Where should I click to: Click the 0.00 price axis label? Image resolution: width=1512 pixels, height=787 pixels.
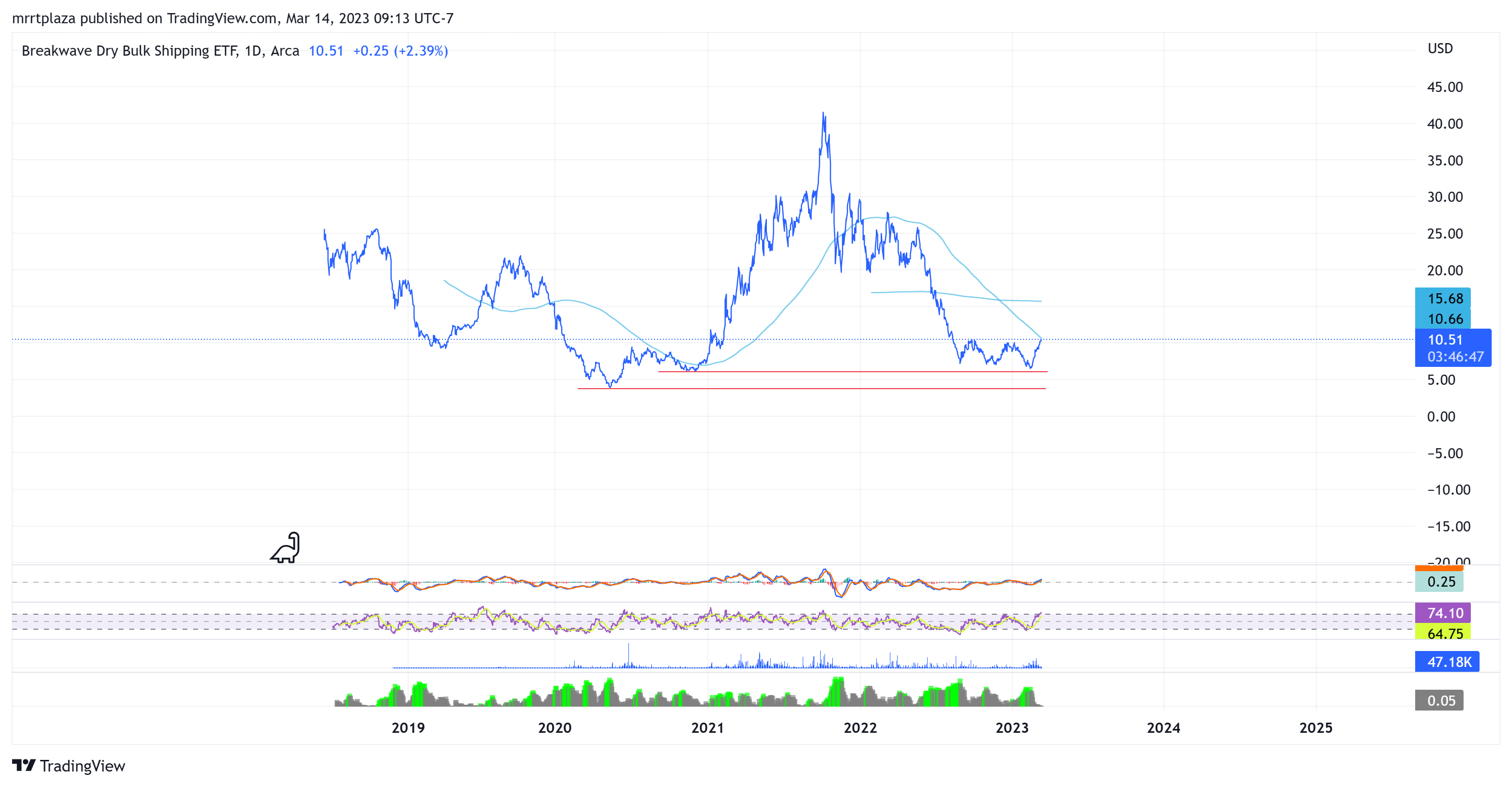[x=1441, y=417]
